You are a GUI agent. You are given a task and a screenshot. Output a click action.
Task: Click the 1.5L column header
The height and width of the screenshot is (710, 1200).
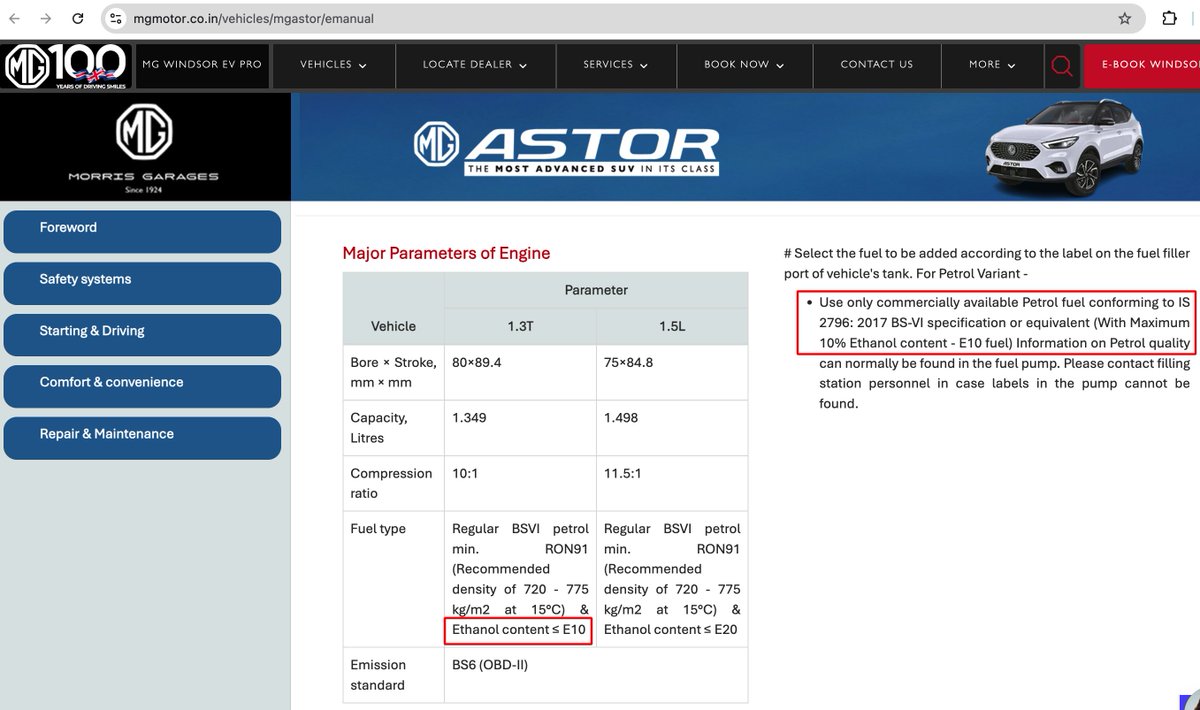[x=672, y=326]
